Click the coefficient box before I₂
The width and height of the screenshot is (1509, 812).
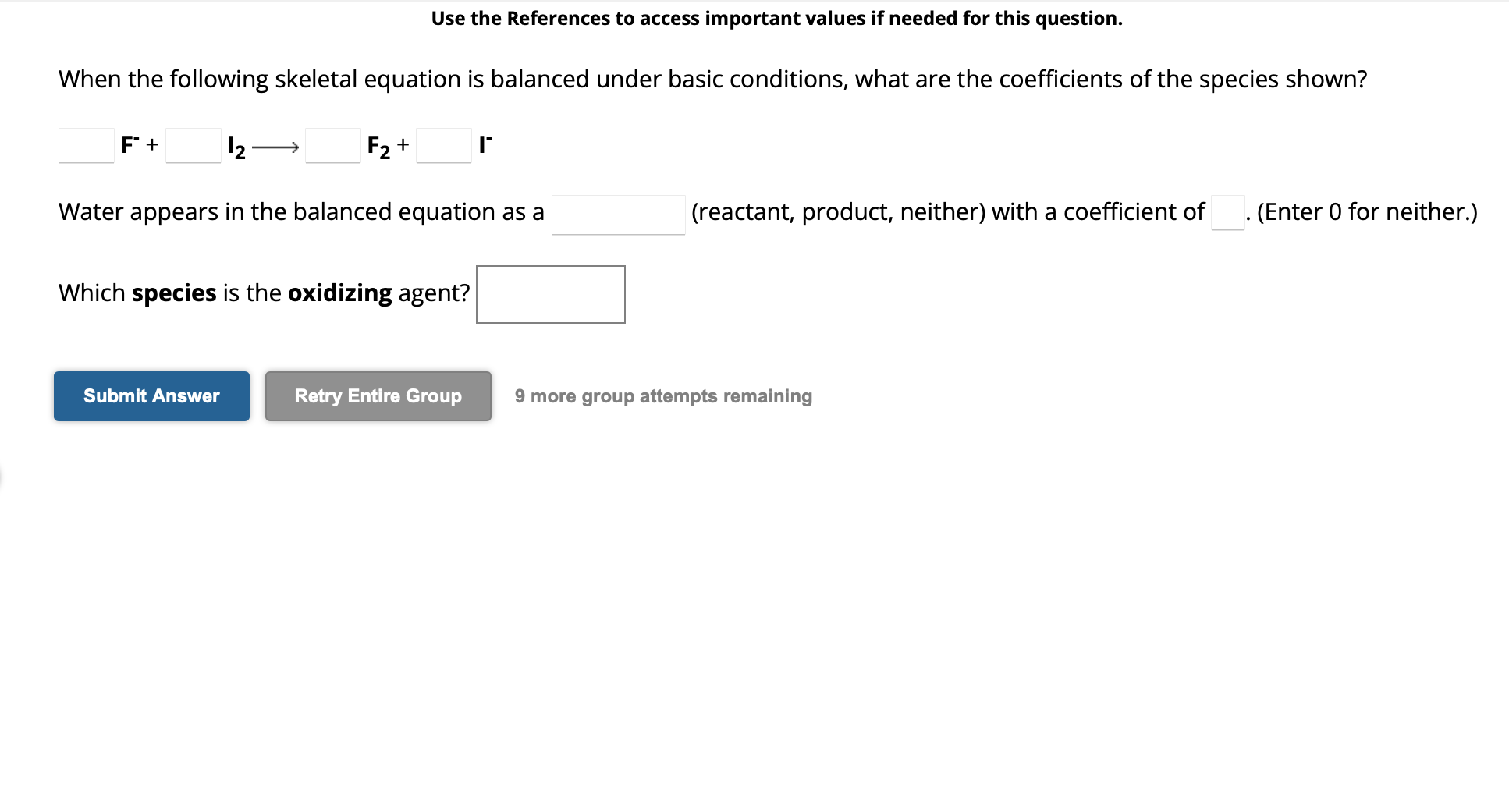tap(192, 145)
